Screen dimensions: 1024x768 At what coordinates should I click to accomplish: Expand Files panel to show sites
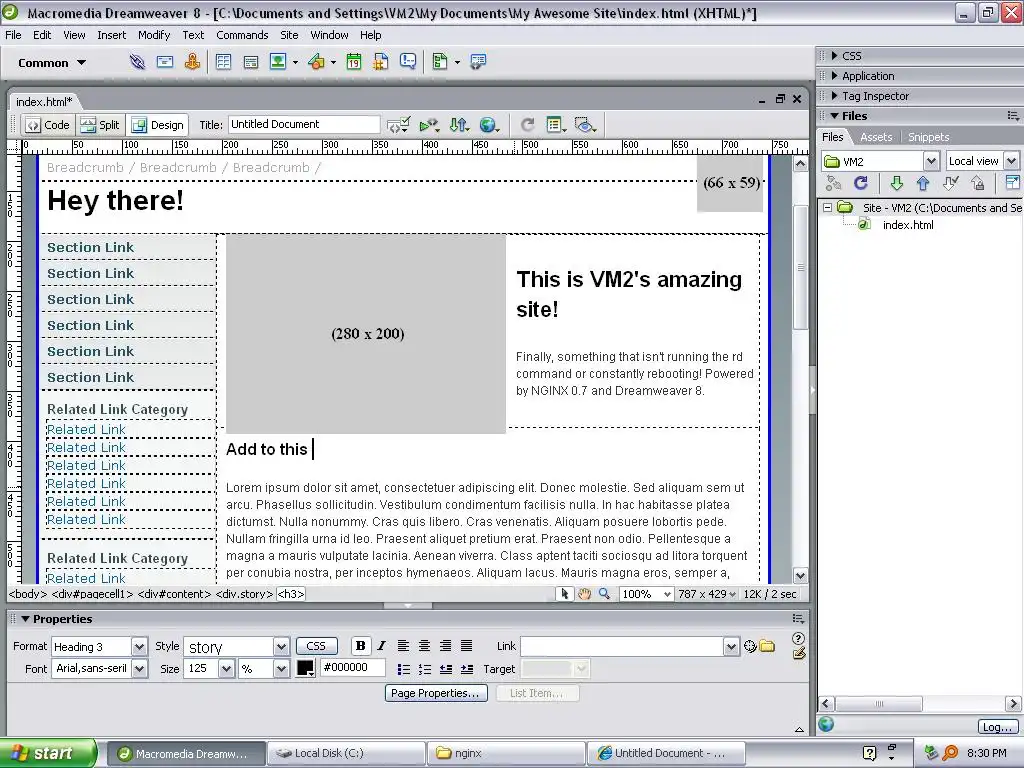coord(1012,183)
